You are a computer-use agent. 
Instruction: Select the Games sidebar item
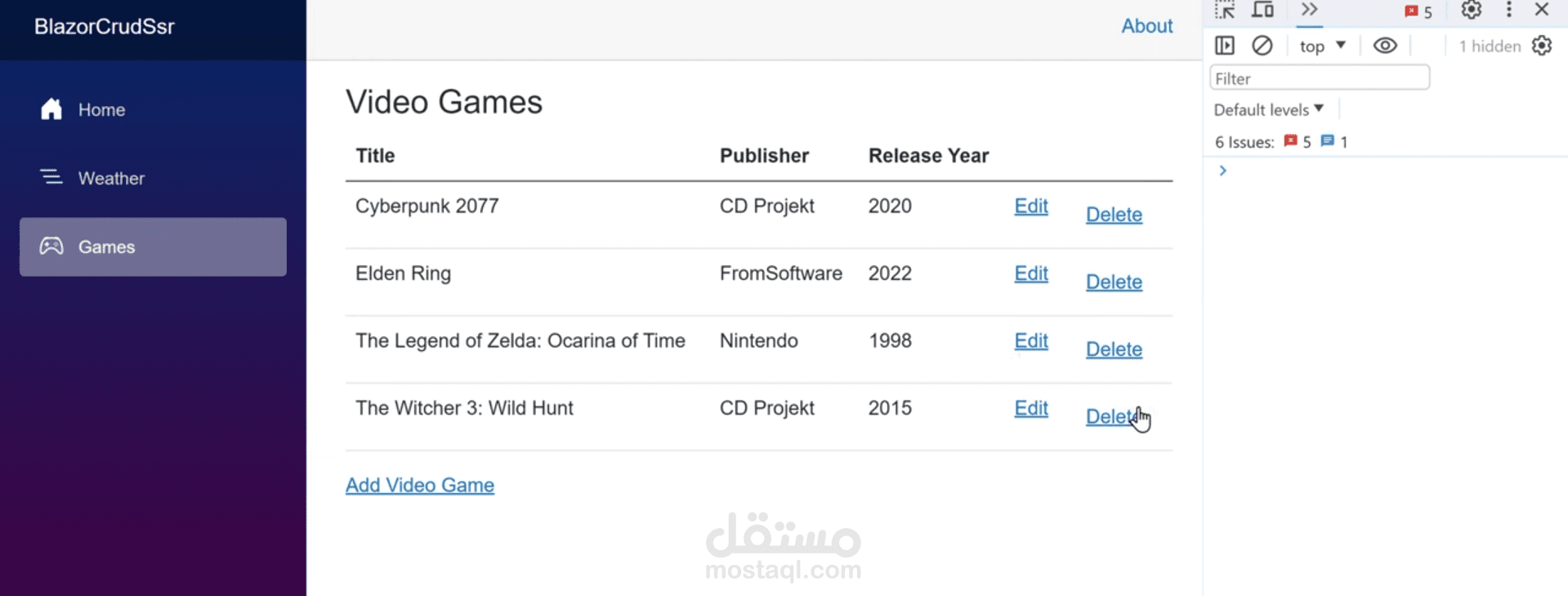[x=106, y=247]
